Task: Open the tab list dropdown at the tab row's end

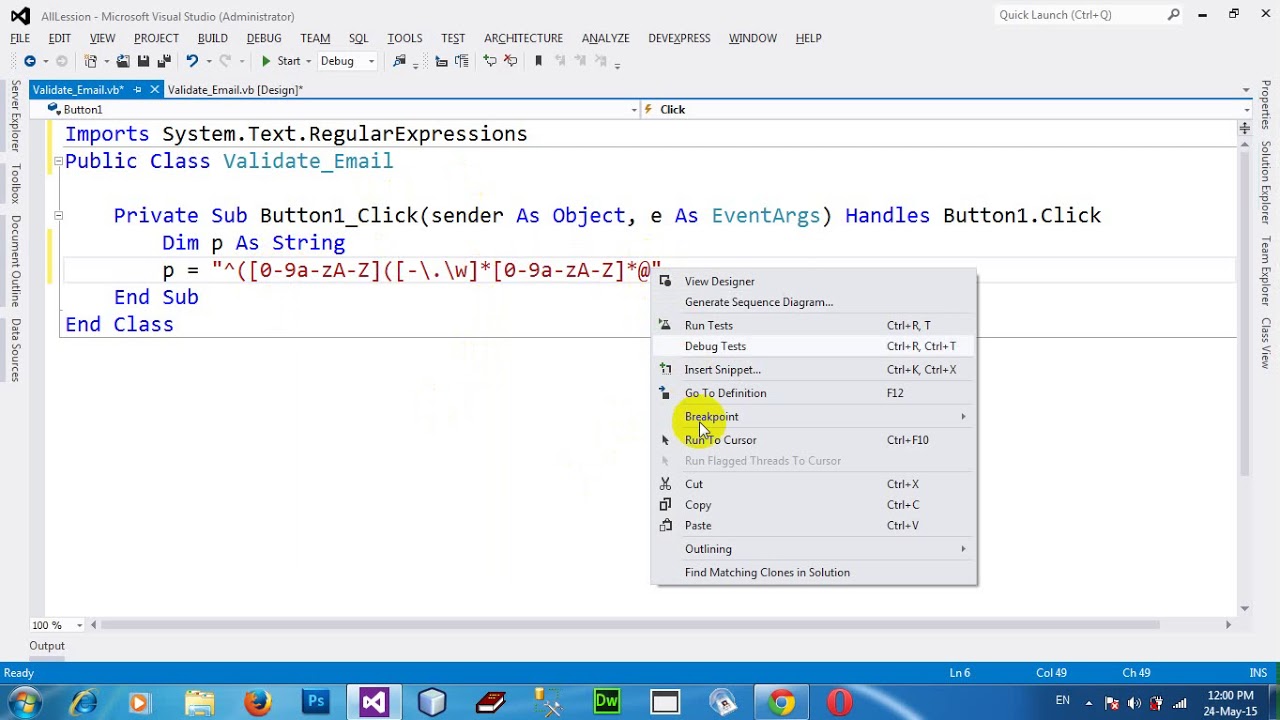Action: tap(1246, 90)
